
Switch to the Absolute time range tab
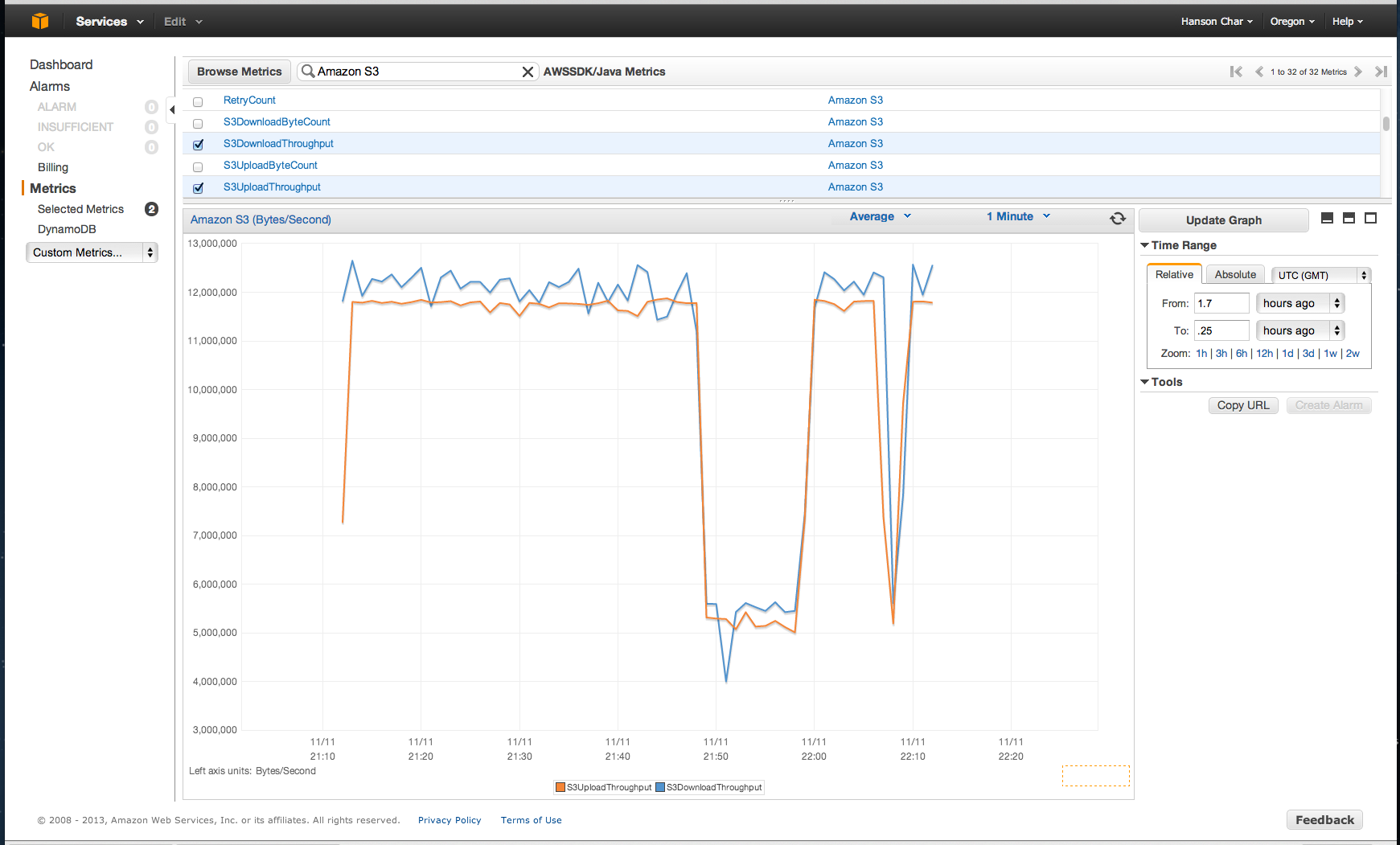pyautogui.click(x=1235, y=274)
